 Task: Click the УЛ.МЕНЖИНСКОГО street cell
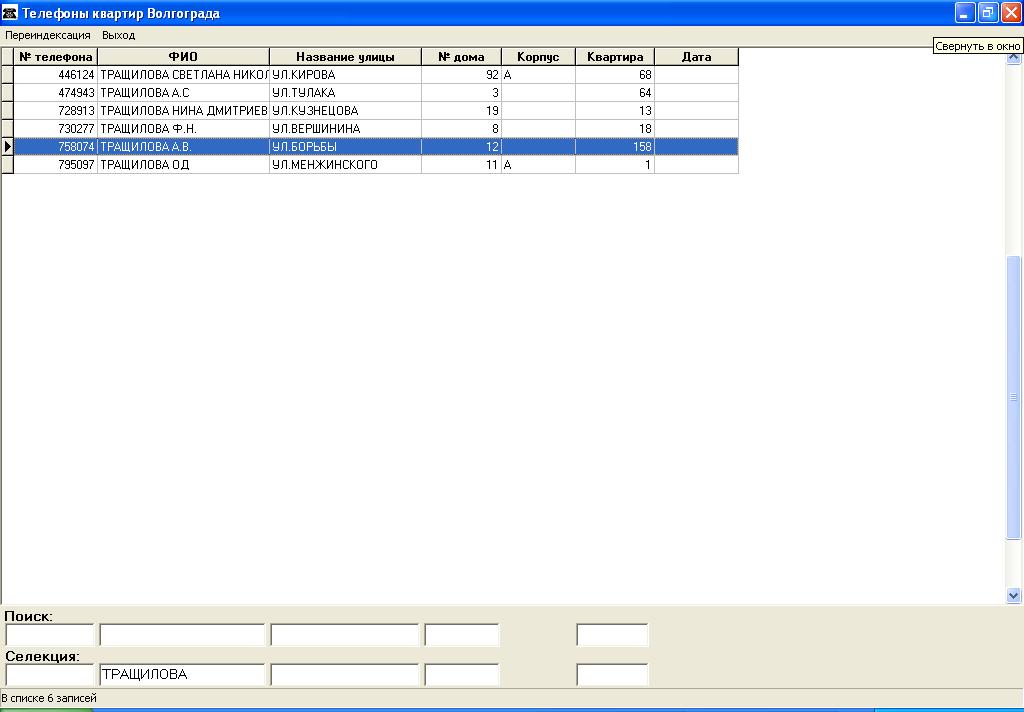[345, 165]
